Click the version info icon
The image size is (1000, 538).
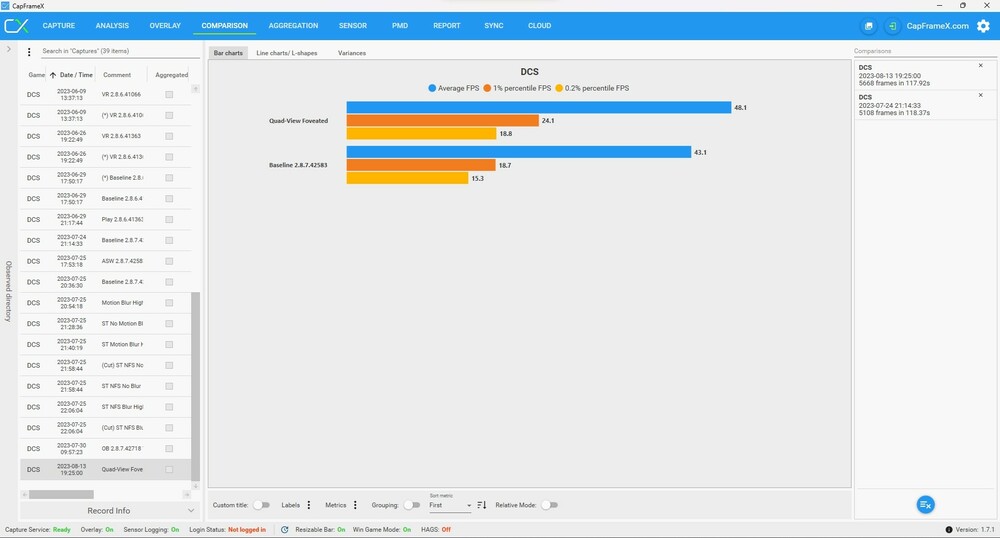[948, 530]
